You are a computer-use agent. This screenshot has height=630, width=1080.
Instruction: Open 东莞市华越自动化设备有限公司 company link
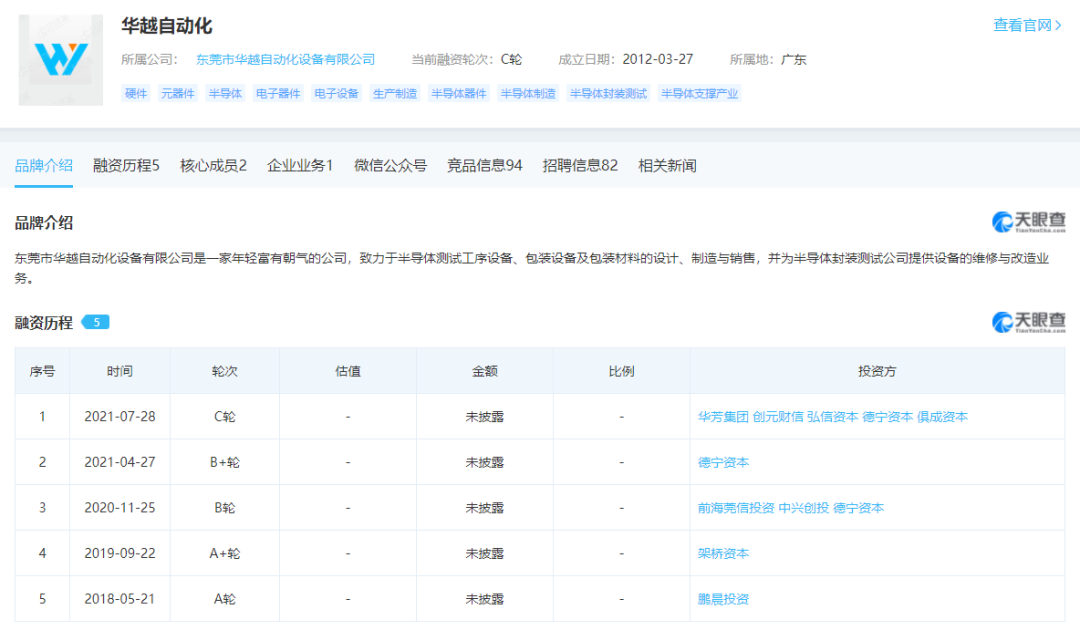pos(285,60)
